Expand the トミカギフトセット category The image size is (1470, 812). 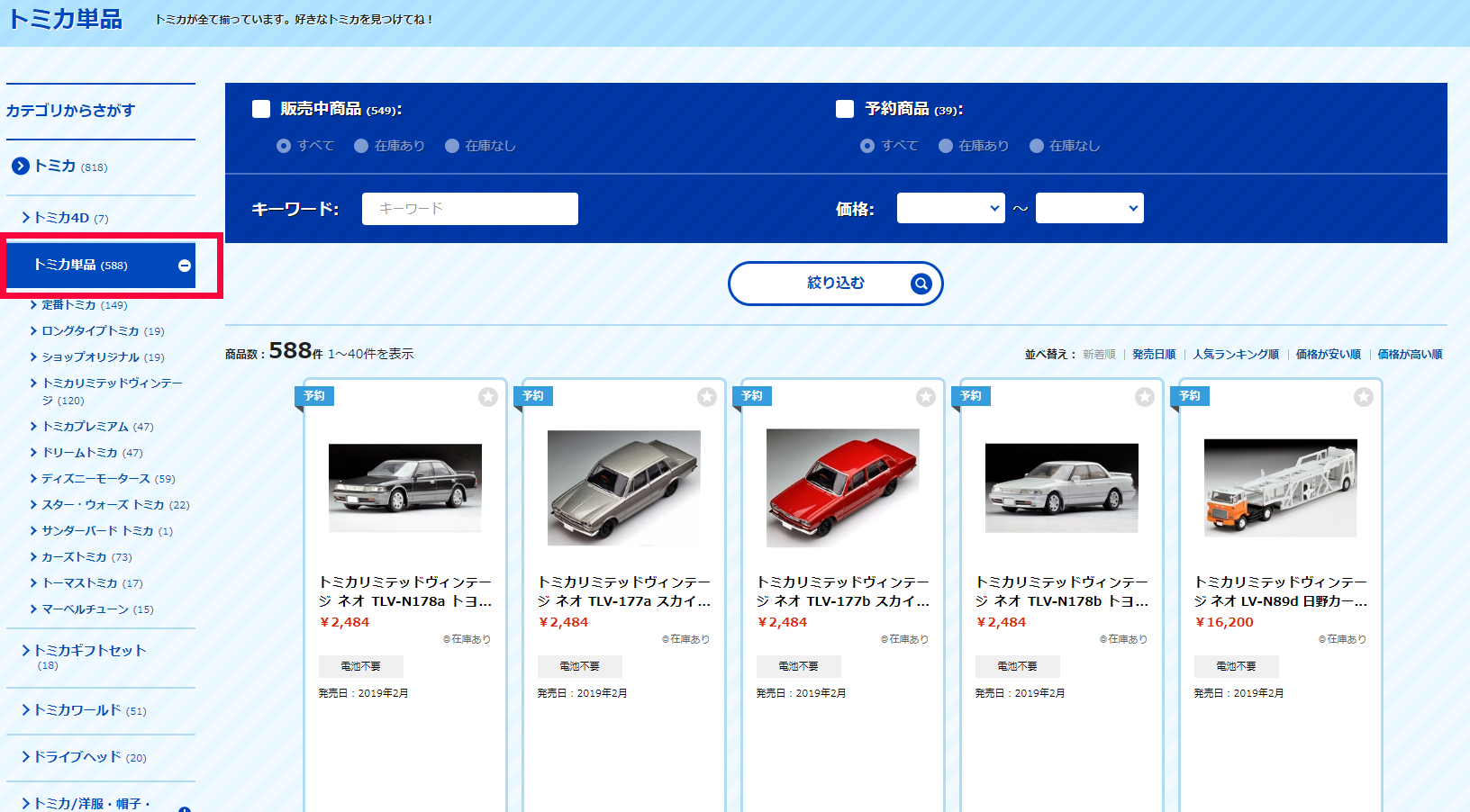click(x=88, y=650)
